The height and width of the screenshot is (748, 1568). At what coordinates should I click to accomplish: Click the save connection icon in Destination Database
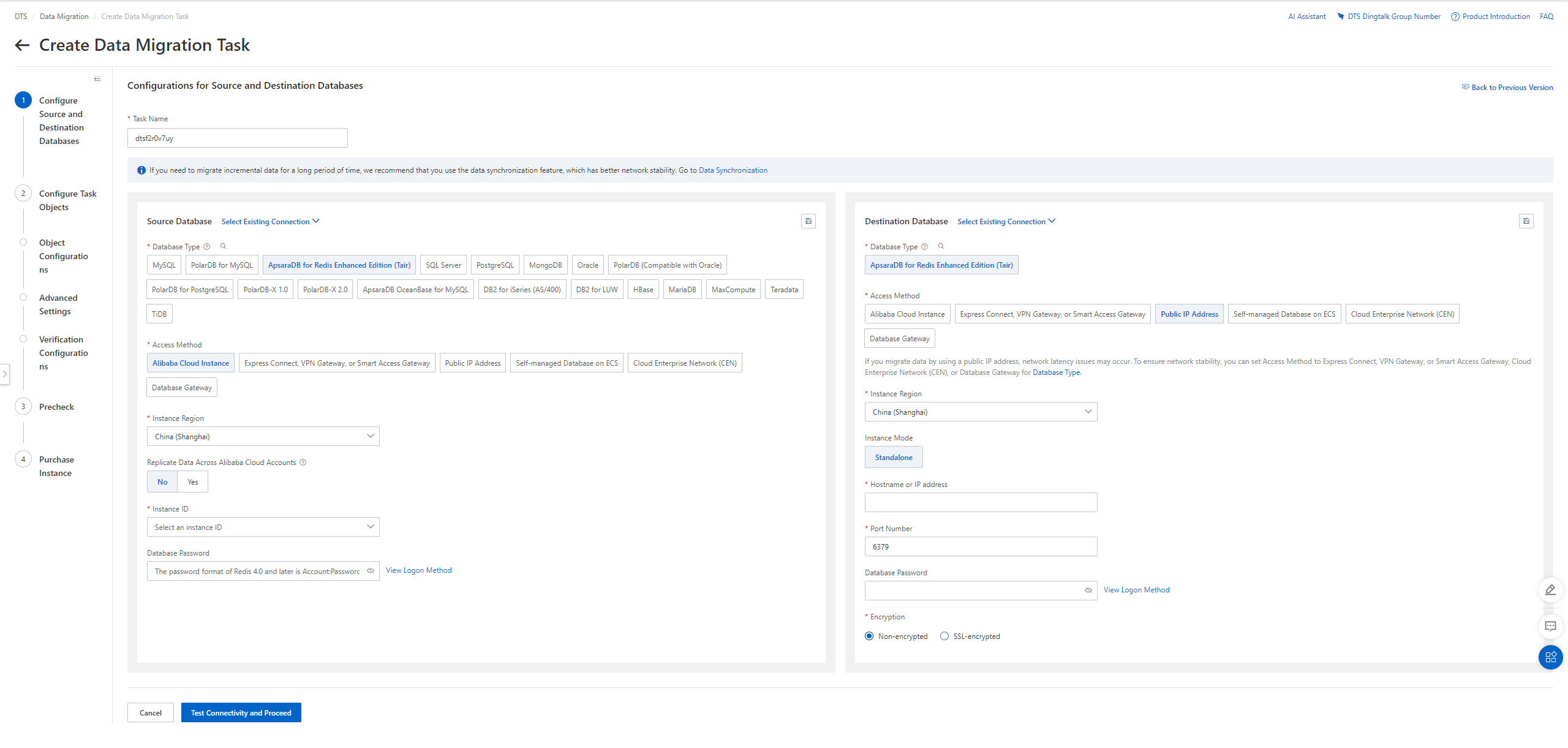tap(1526, 221)
